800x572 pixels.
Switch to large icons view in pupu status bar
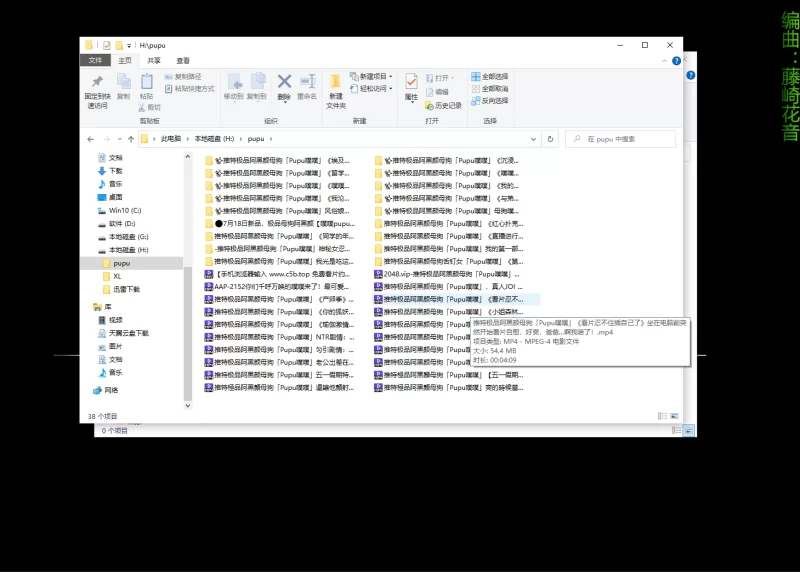(x=674, y=416)
